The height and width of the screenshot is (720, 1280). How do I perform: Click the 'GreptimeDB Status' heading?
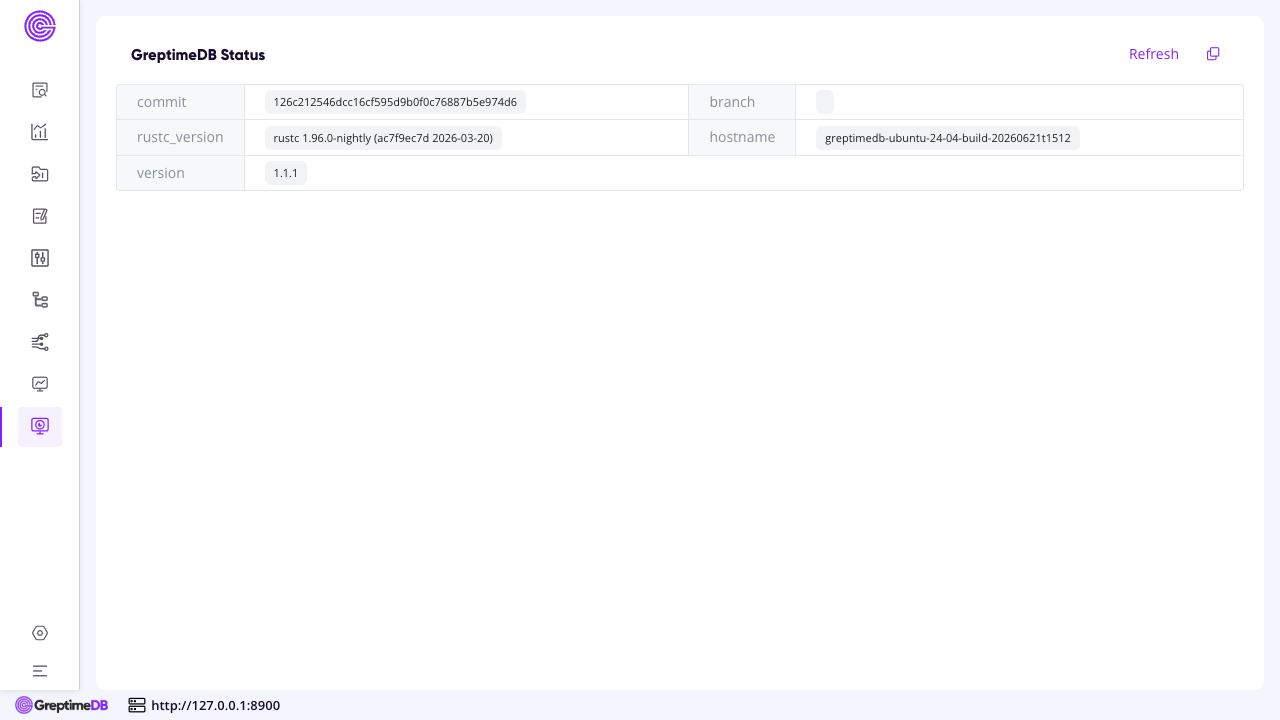198,55
